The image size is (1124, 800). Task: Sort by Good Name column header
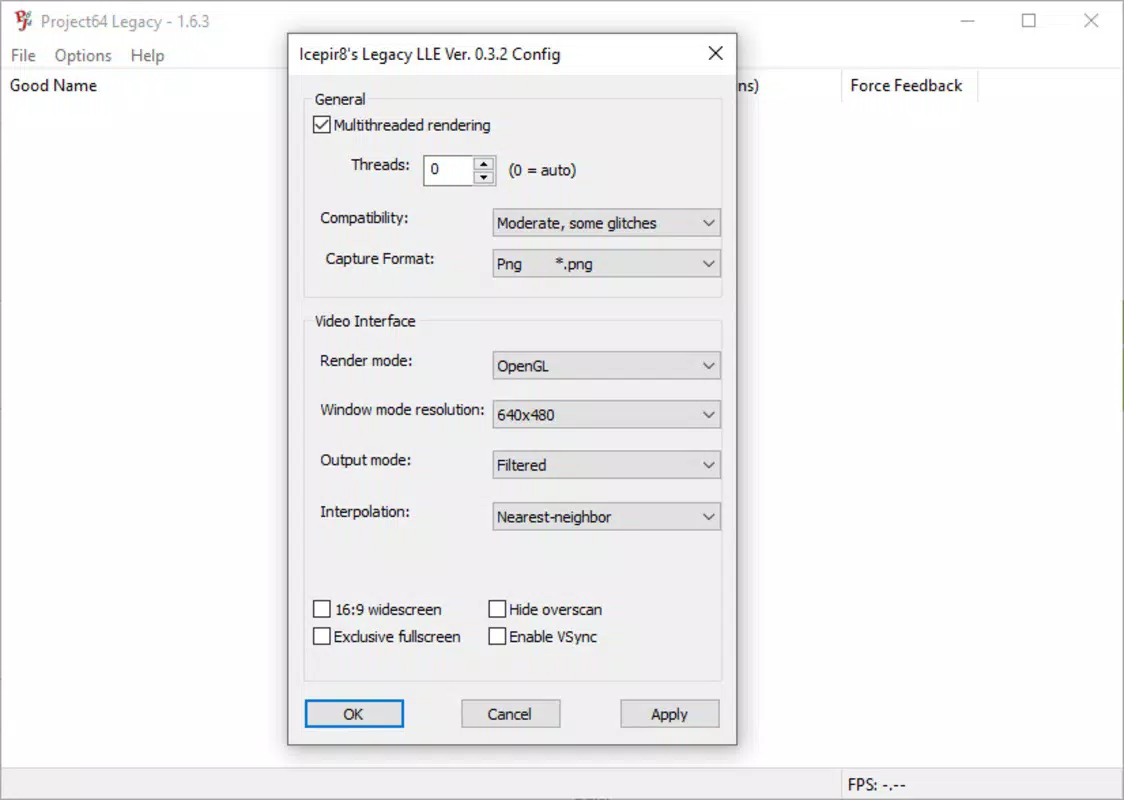pyautogui.click(x=53, y=85)
